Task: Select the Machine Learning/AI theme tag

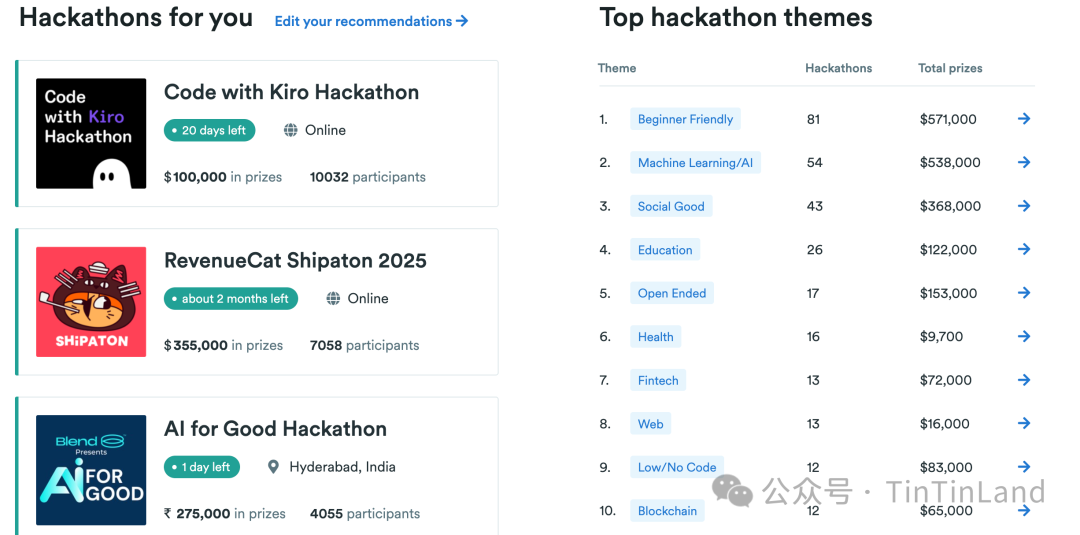Action: pos(696,162)
